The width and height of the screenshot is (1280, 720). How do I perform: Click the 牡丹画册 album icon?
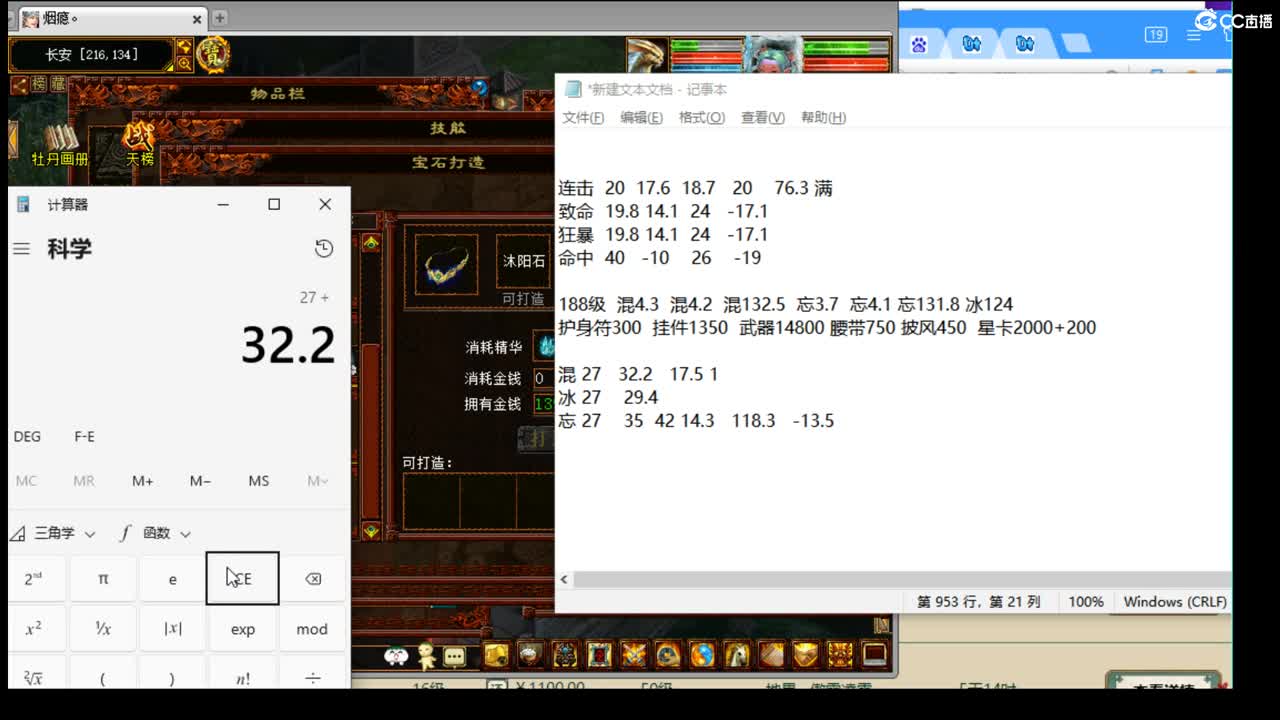(x=59, y=143)
